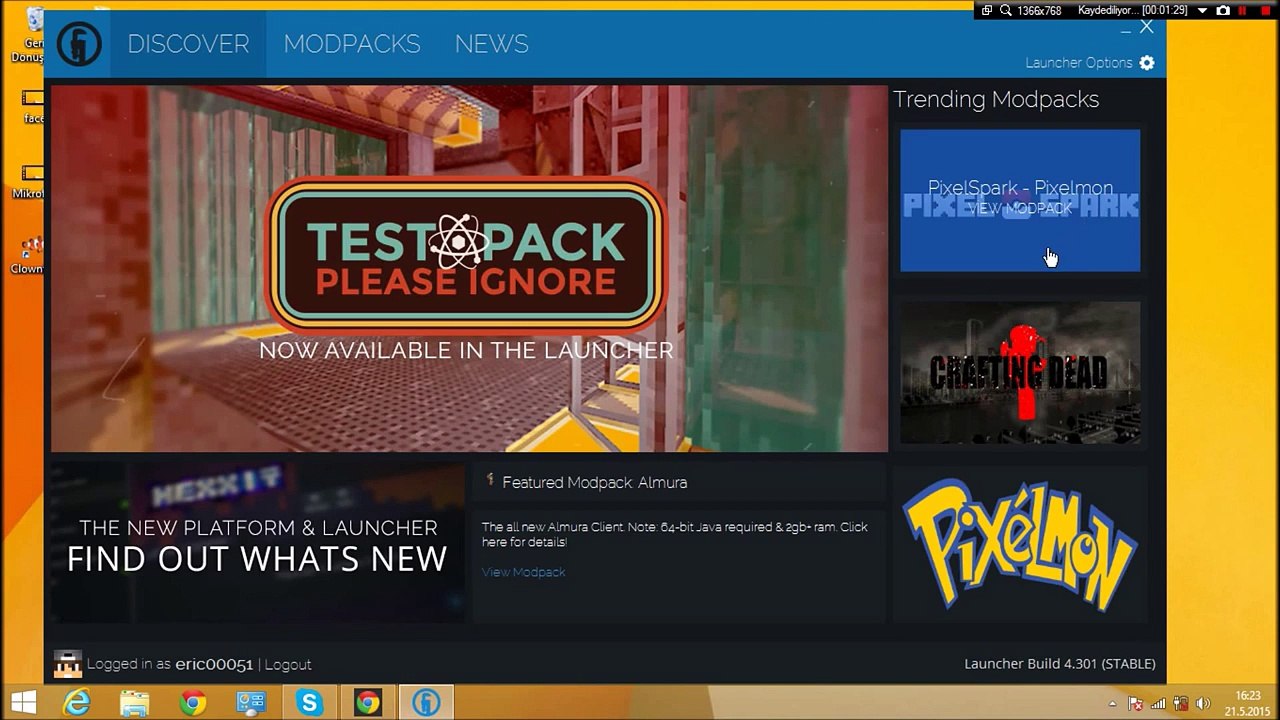Open the yellow Pixelmon modpack thumbnail

(1020, 544)
